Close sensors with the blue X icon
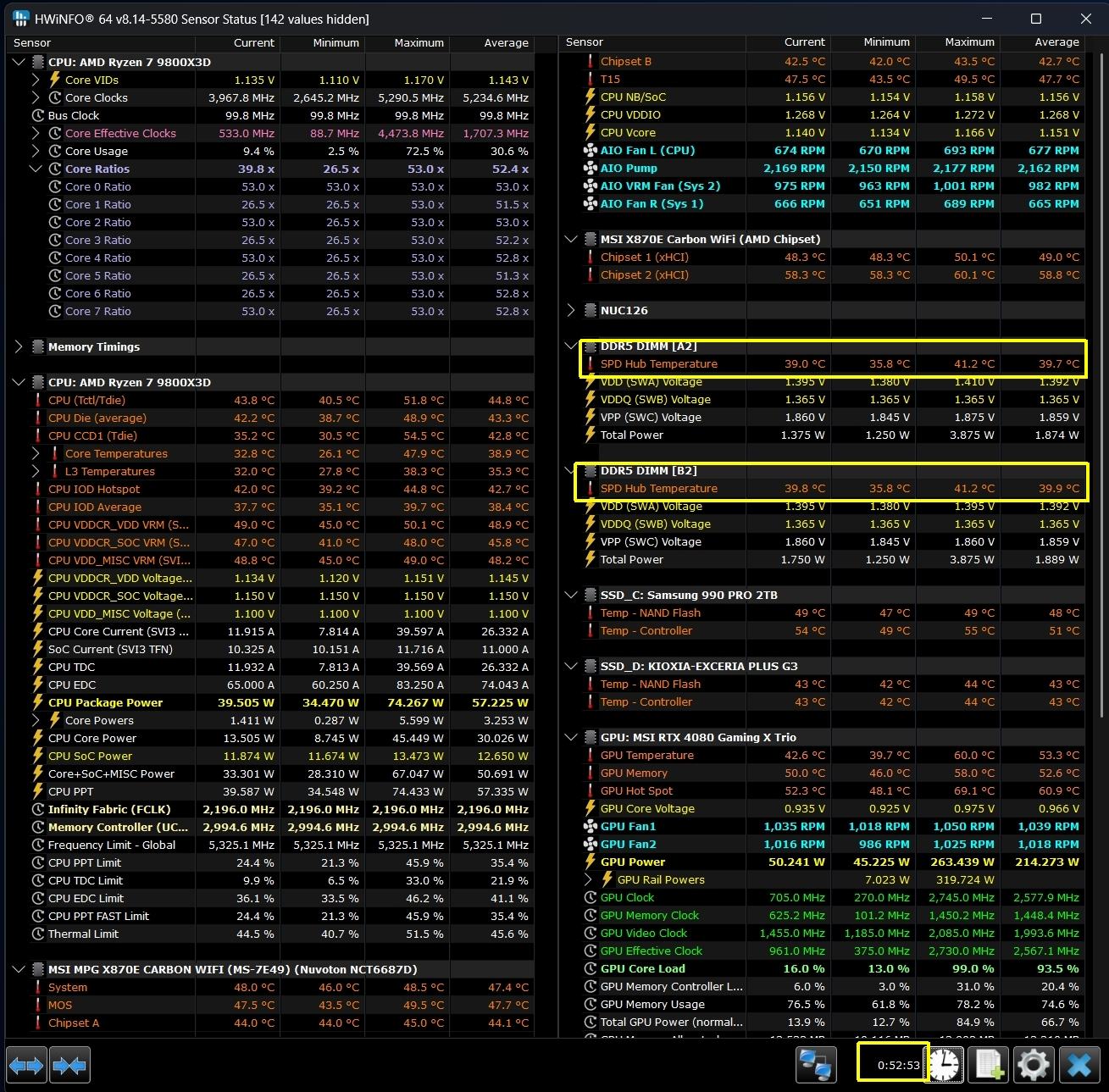The height and width of the screenshot is (1092, 1109). [x=1079, y=1064]
